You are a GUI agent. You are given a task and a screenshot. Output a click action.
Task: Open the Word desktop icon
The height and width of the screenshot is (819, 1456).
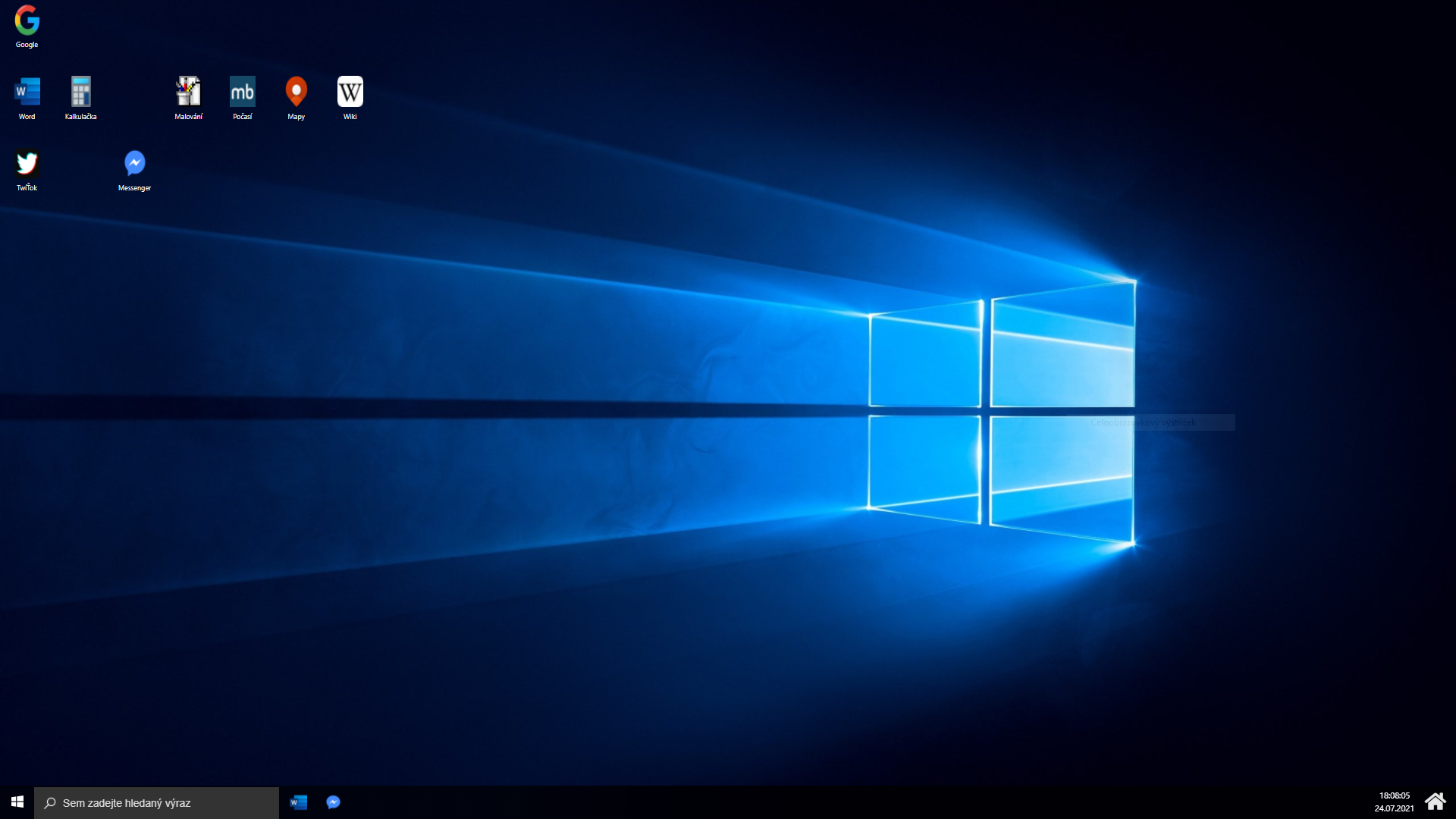[27, 98]
